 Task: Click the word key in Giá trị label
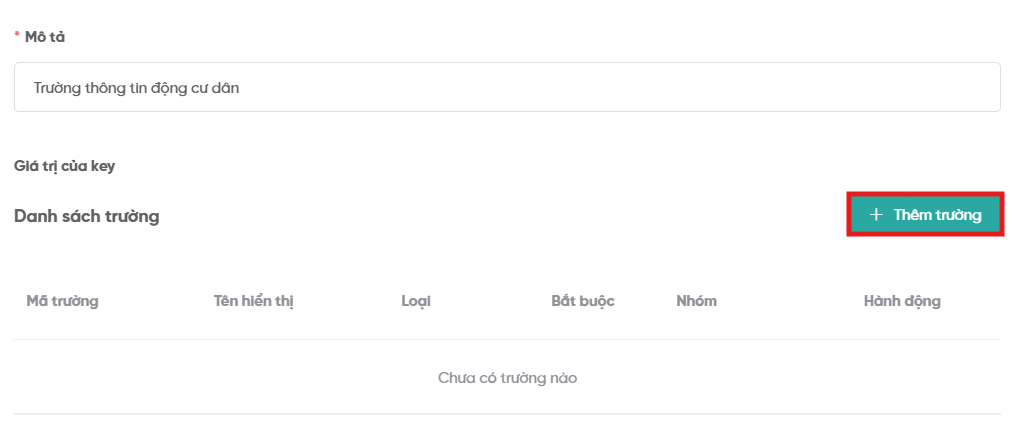click(x=102, y=166)
